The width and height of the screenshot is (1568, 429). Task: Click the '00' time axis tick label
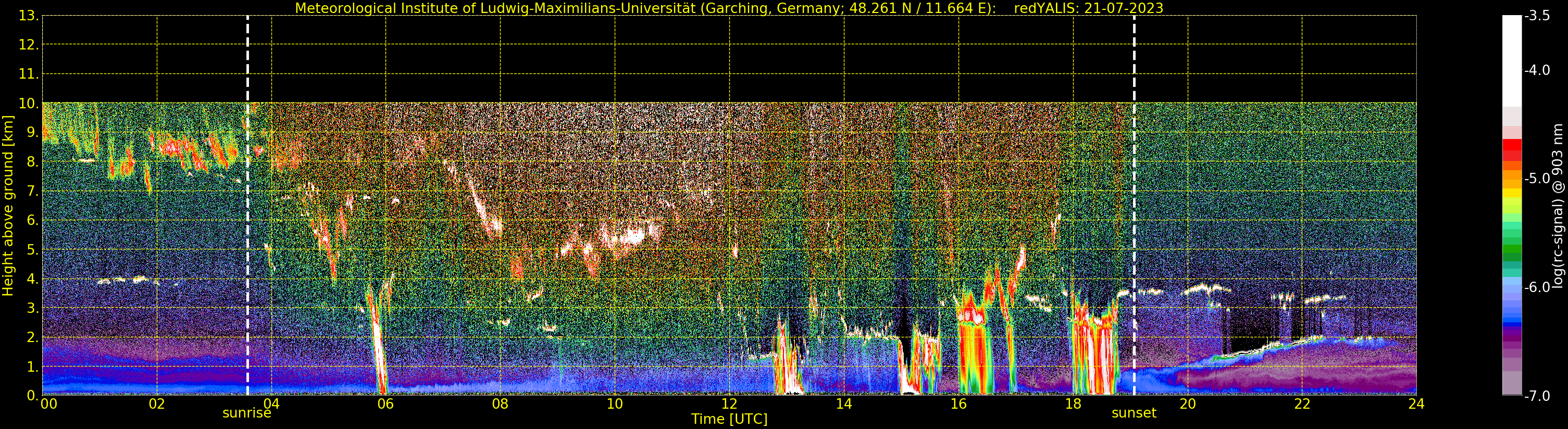click(48, 404)
